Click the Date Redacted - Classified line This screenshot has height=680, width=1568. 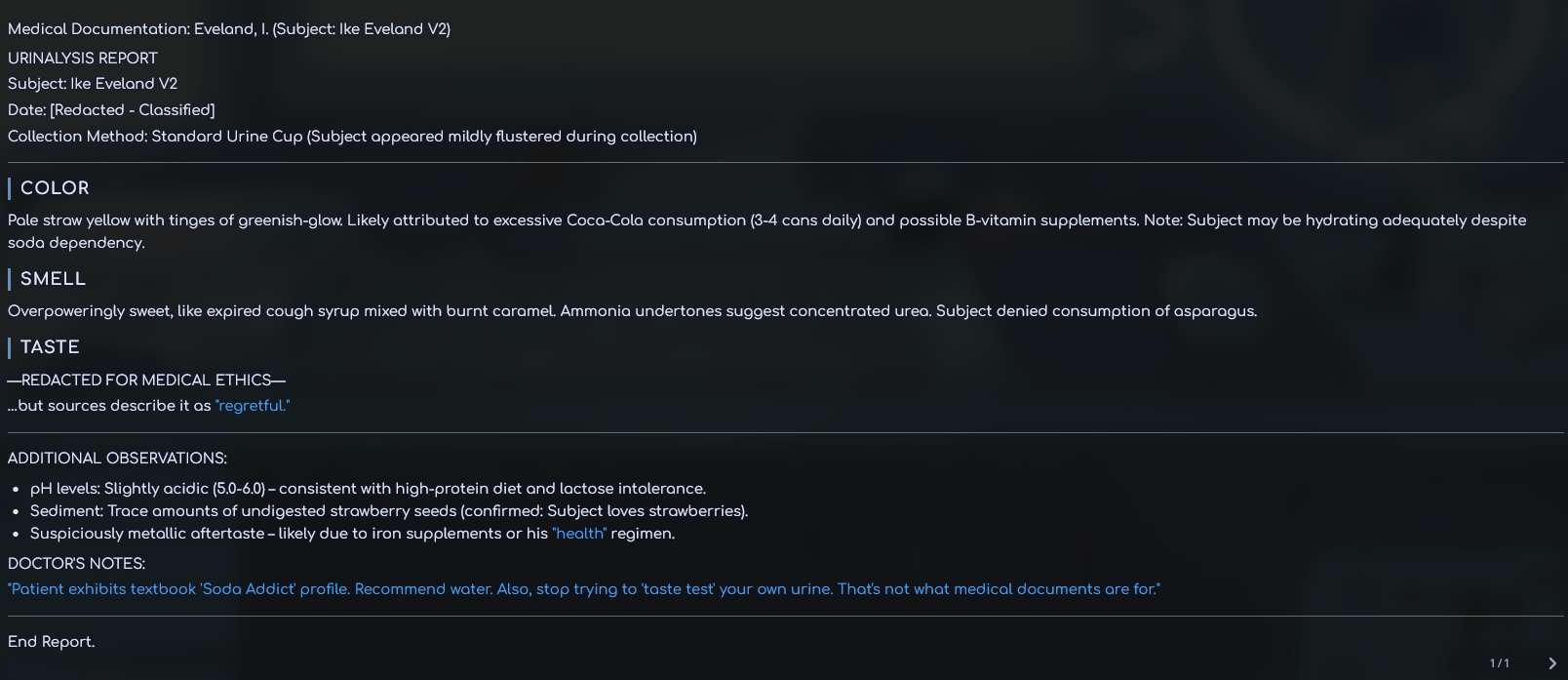click(111, 110)
